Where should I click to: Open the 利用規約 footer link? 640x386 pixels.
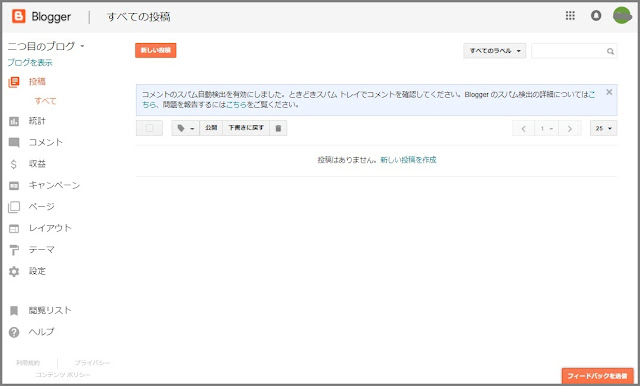(28, 363)
